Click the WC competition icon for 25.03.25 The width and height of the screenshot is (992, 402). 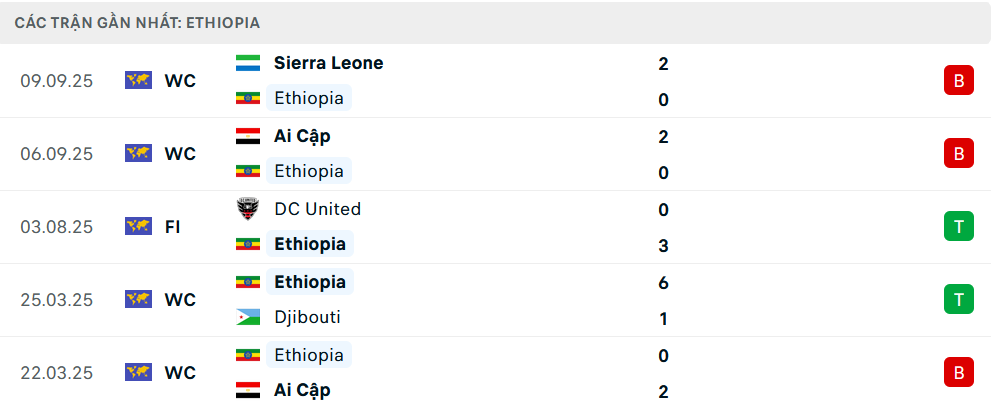(138, 300)
